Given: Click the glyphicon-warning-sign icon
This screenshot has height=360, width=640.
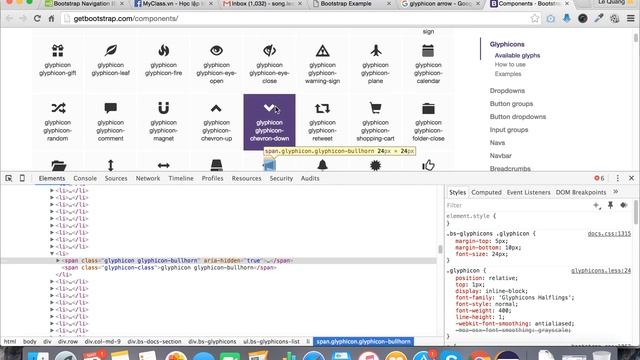Looking at the screenshot, I should [x=322, y=51].
